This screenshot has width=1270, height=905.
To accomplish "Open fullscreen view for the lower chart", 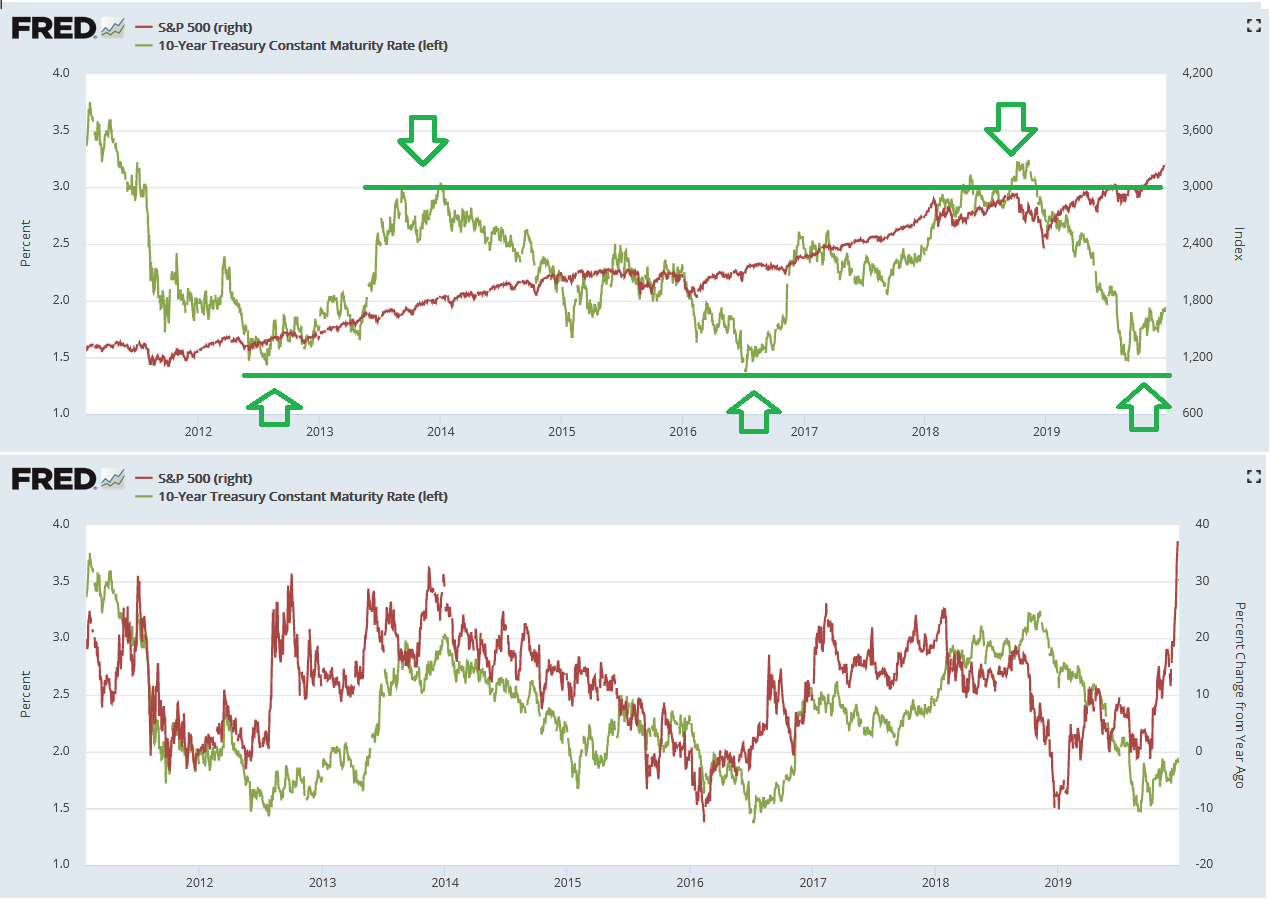I will point(1253,478).
